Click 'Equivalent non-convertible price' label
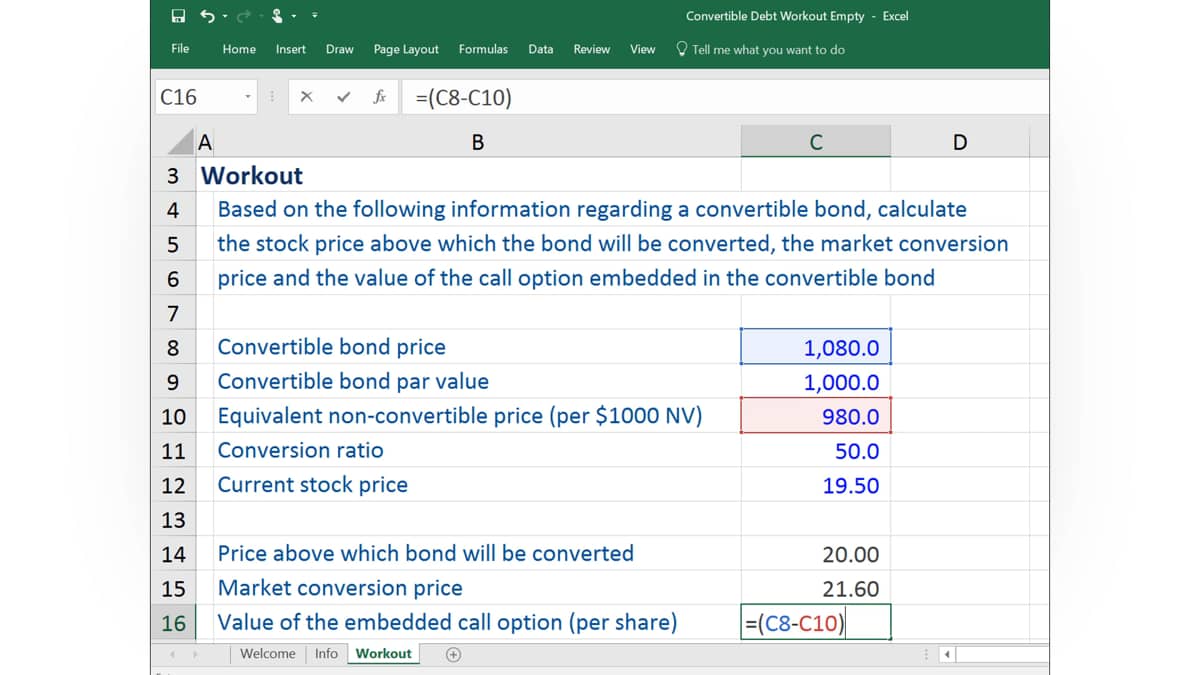 coord(459,416)
